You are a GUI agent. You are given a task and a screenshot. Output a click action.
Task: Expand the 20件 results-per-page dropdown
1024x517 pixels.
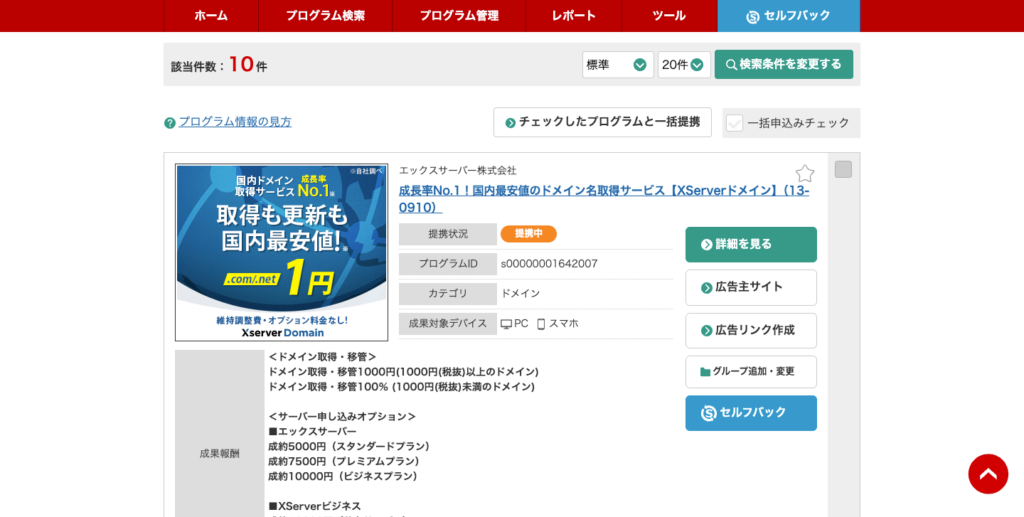point(684,65)
